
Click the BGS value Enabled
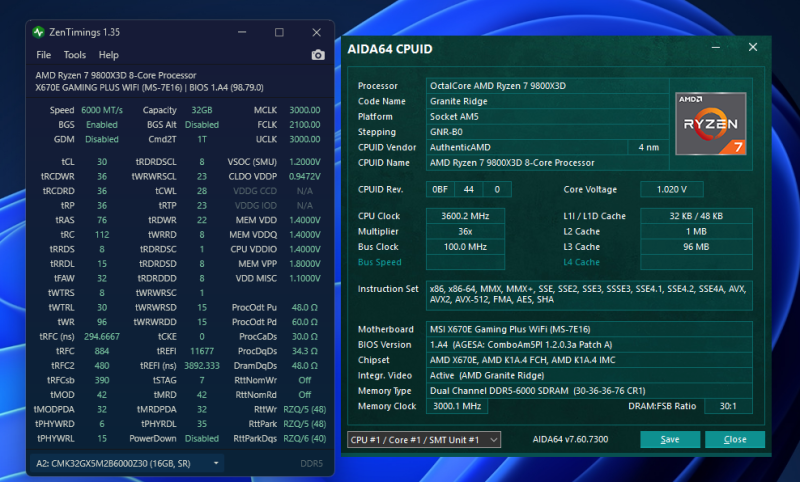click(x=102, y=124)
